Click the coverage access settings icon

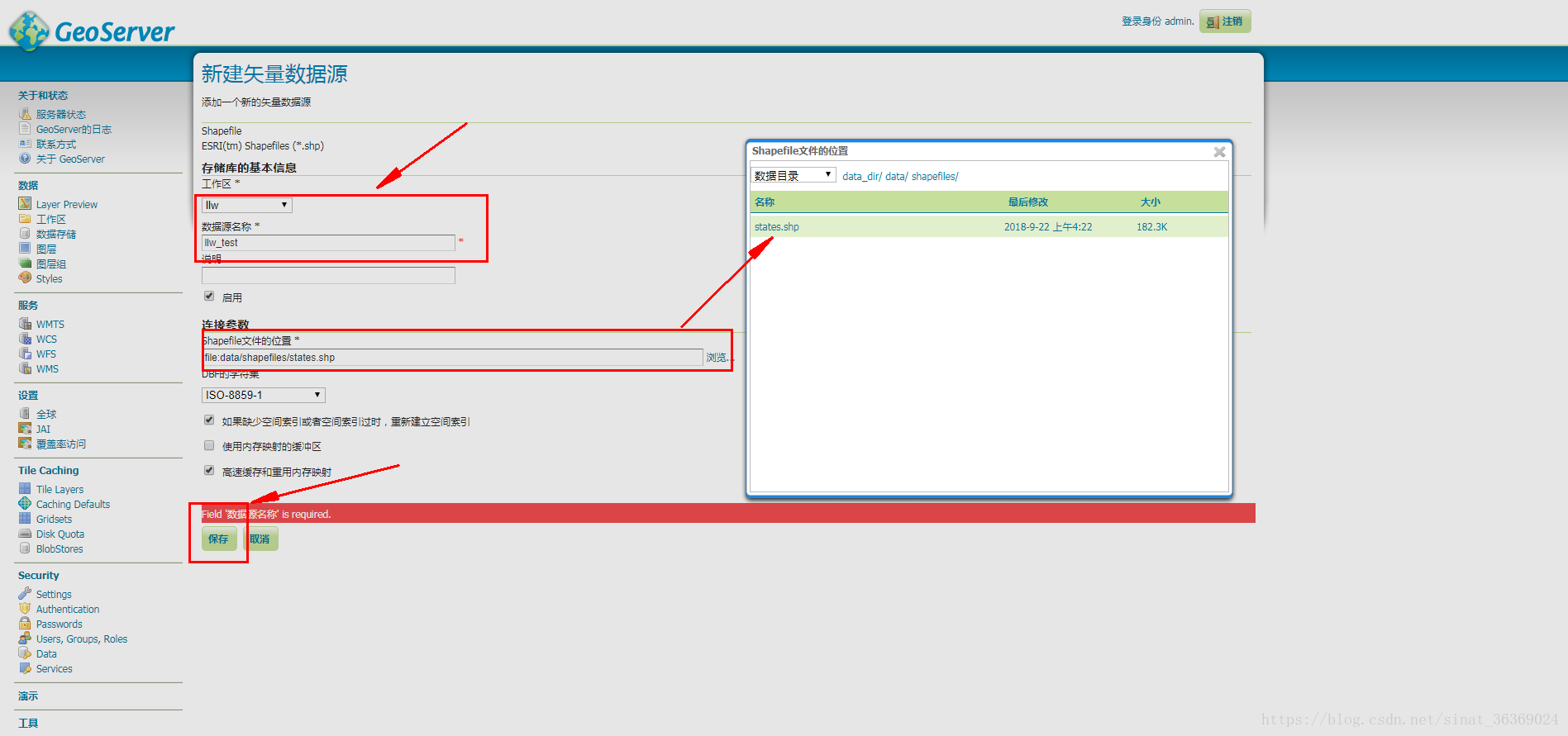[x=25, y=444]
